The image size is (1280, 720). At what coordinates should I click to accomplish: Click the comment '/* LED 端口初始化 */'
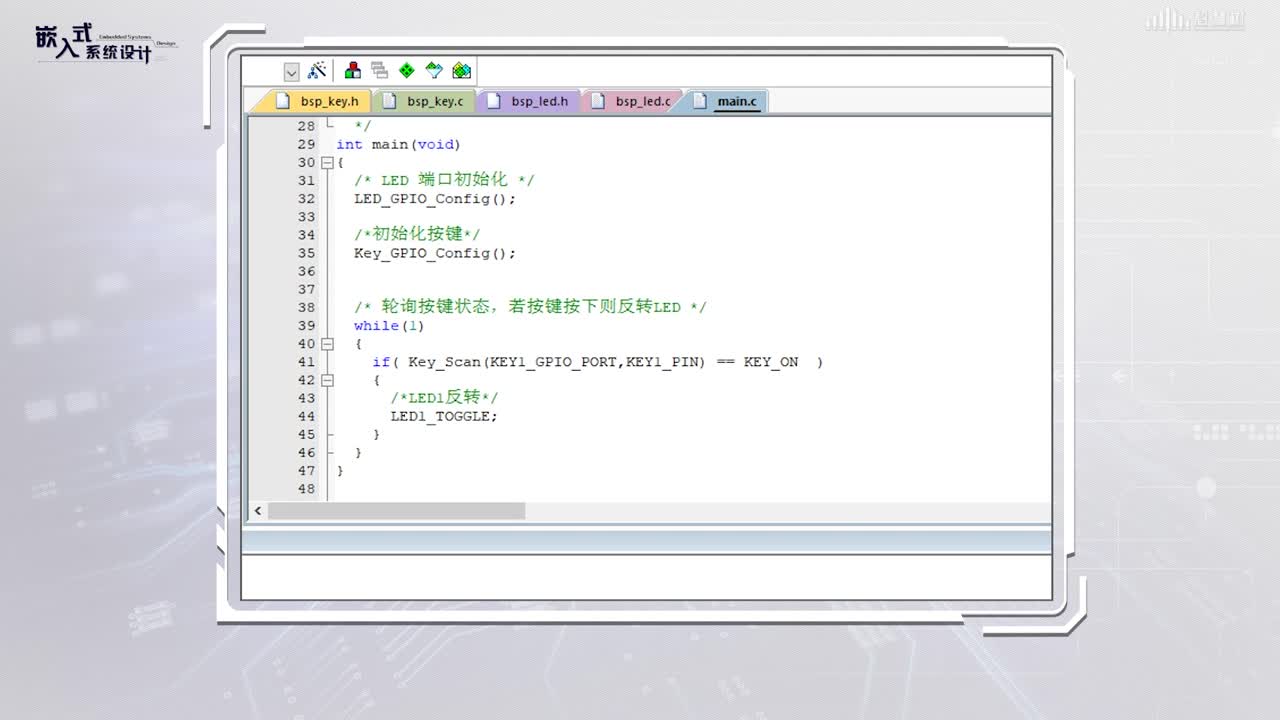[x=444, y=180]
